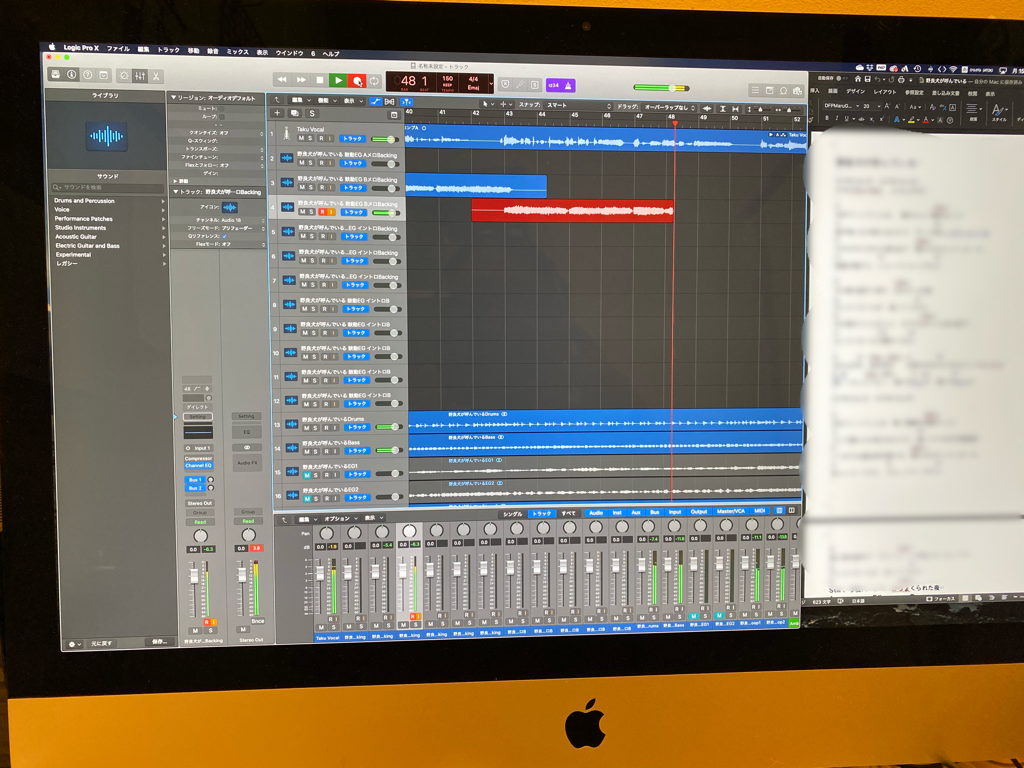This screenshot has height=768, width=1024.
Task: Toggle the Mixer faders icon in toolbar
Action: 140,76
